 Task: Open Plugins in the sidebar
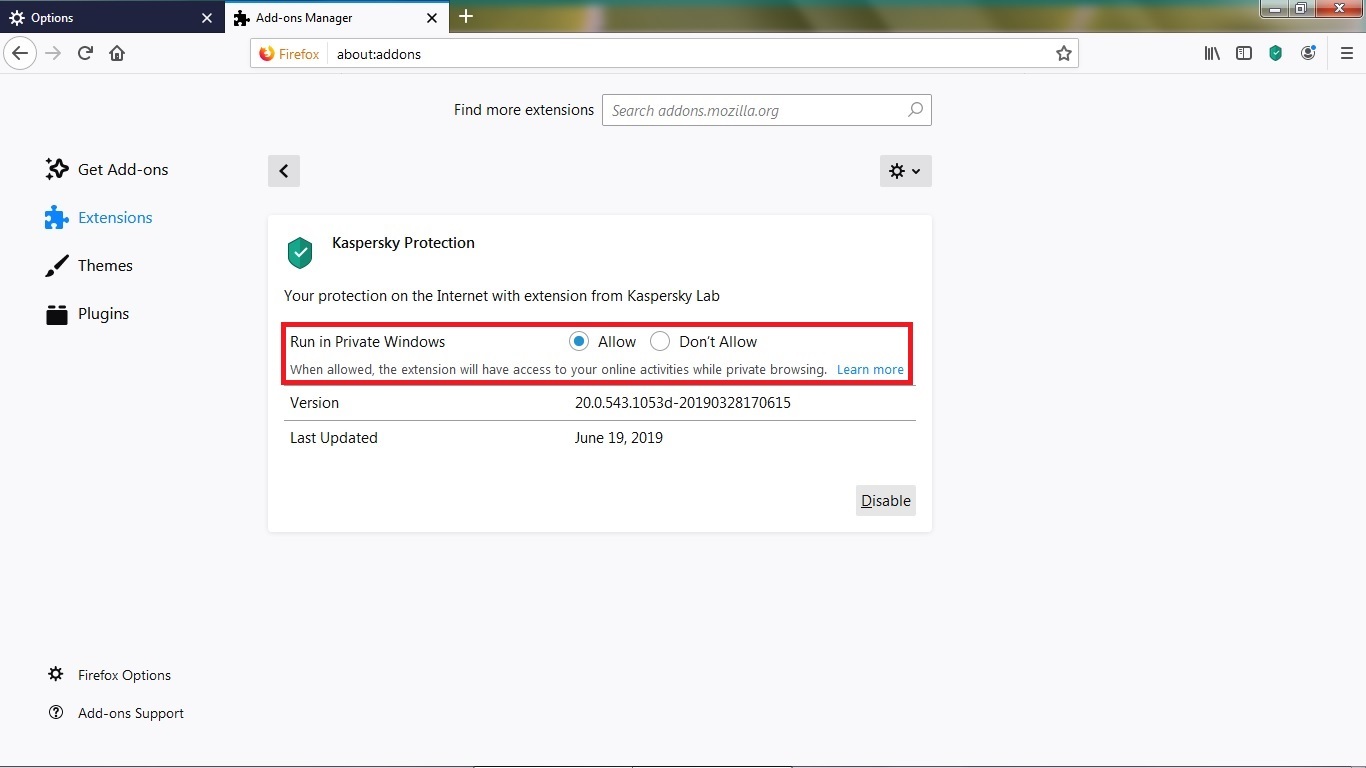click(87, 313)
